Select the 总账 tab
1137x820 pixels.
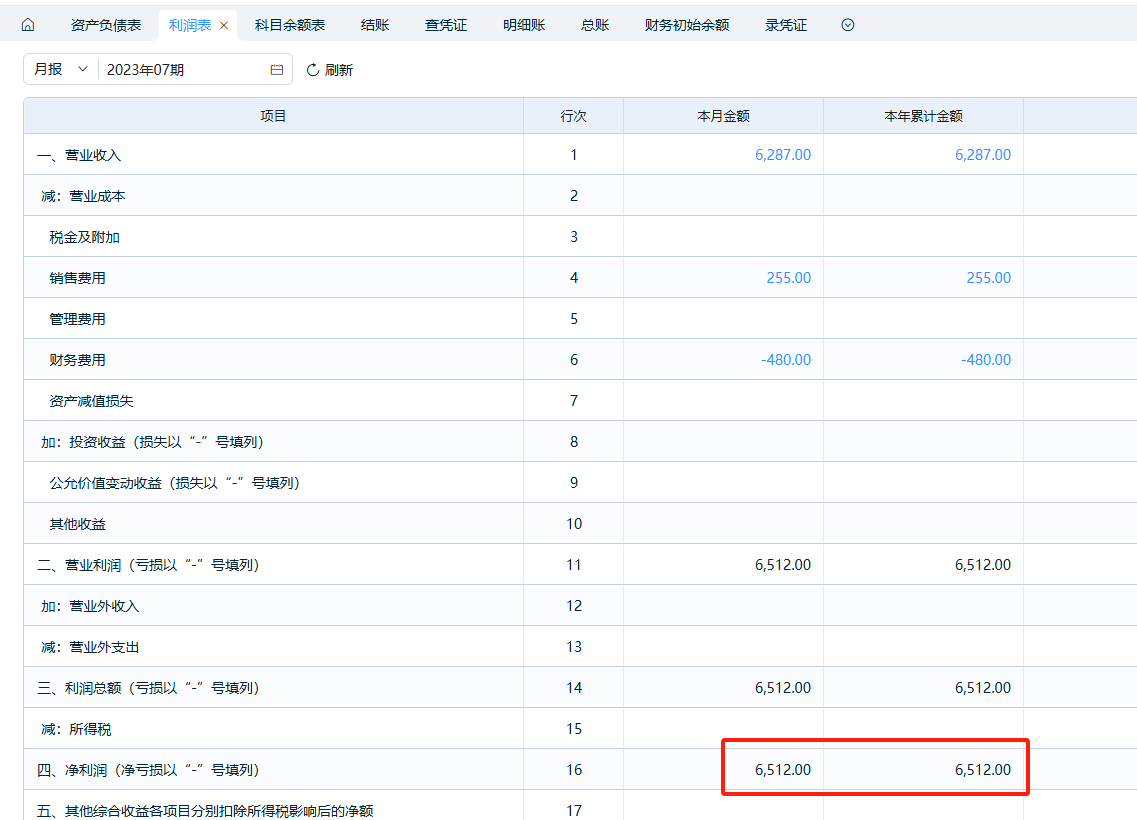595,25
